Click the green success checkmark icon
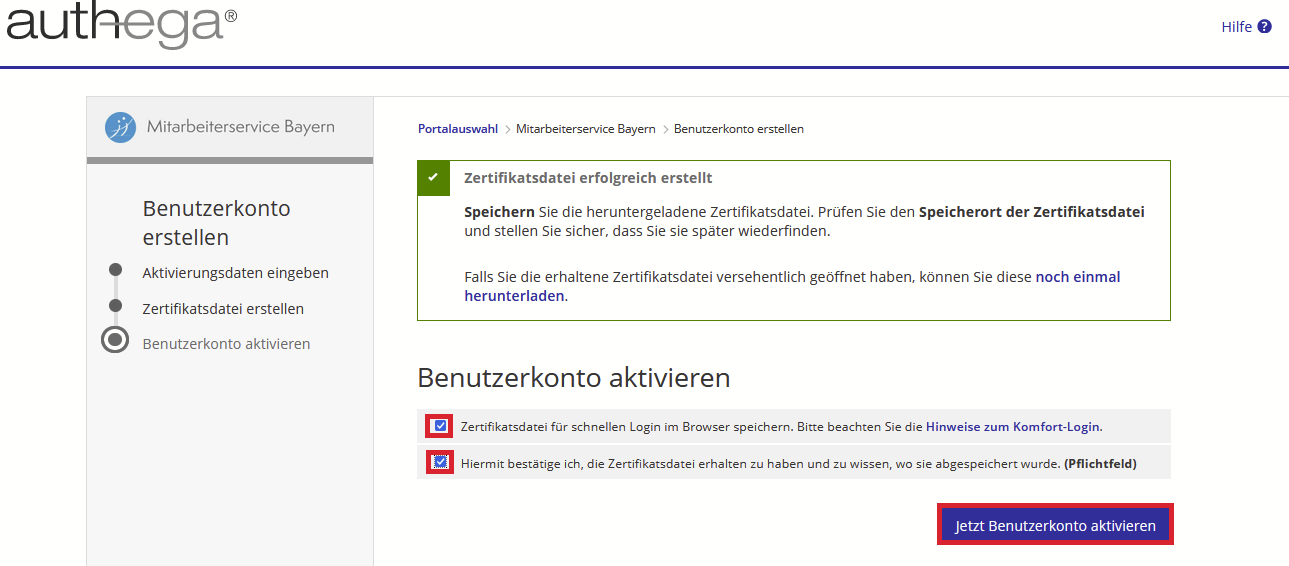Image resolution: width=1289 pixels, height=566 pixels. pyautogui.click(x=433, y=178)
